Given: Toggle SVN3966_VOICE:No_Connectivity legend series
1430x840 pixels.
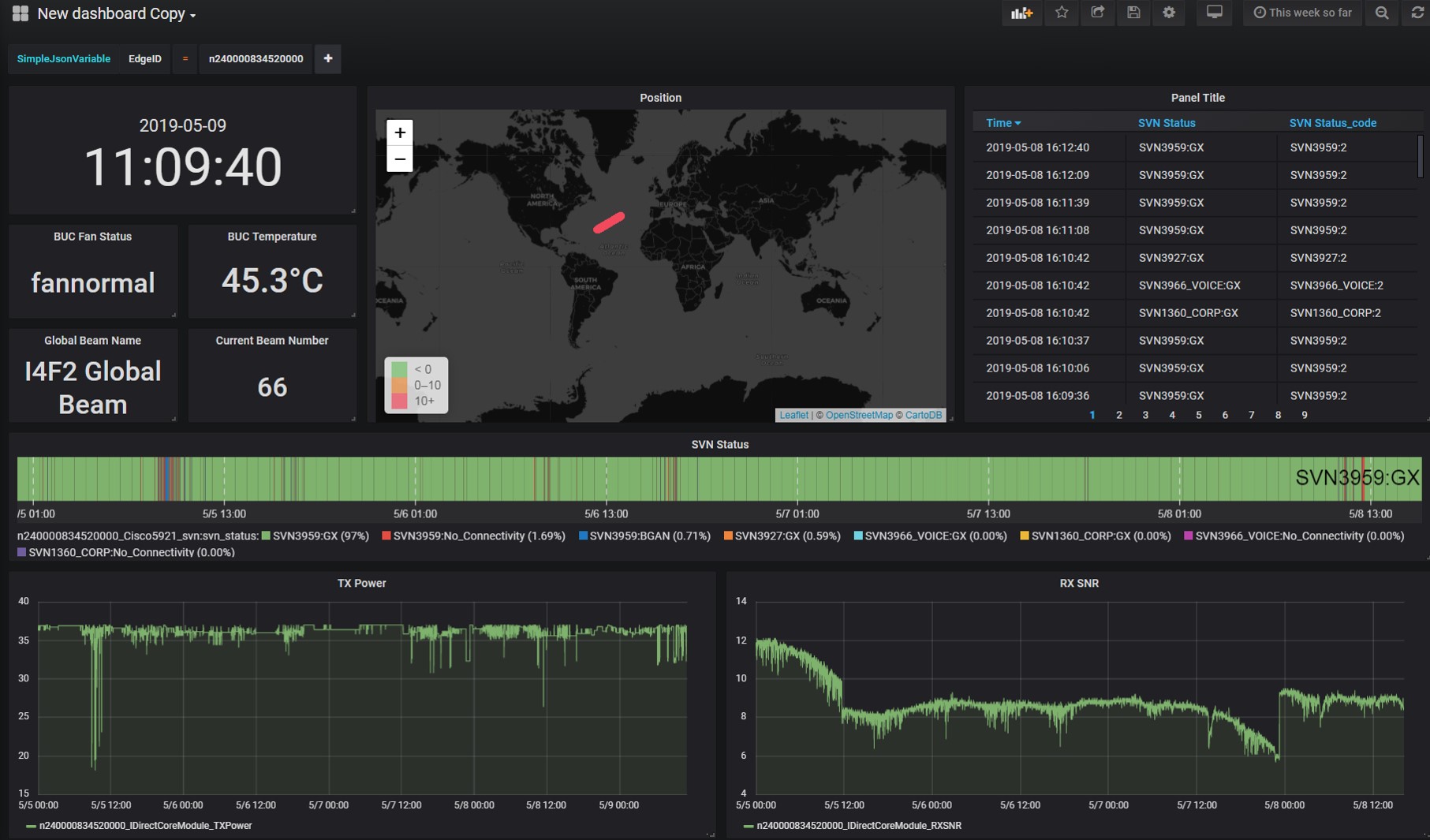Looking at the screenshot, I should [1294, 536].
